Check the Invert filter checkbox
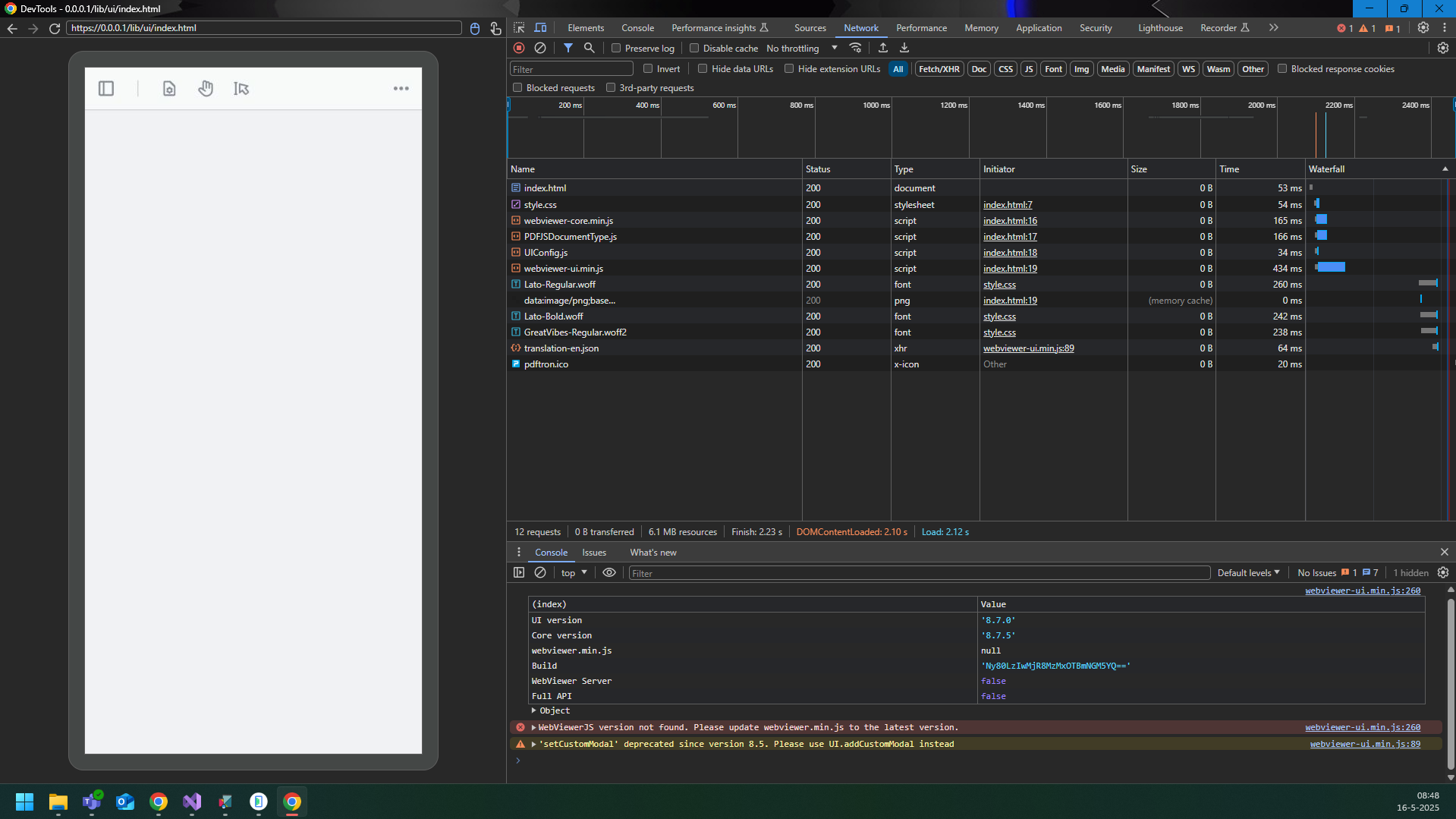This screenshot has height=819, width=1456. 648,68
